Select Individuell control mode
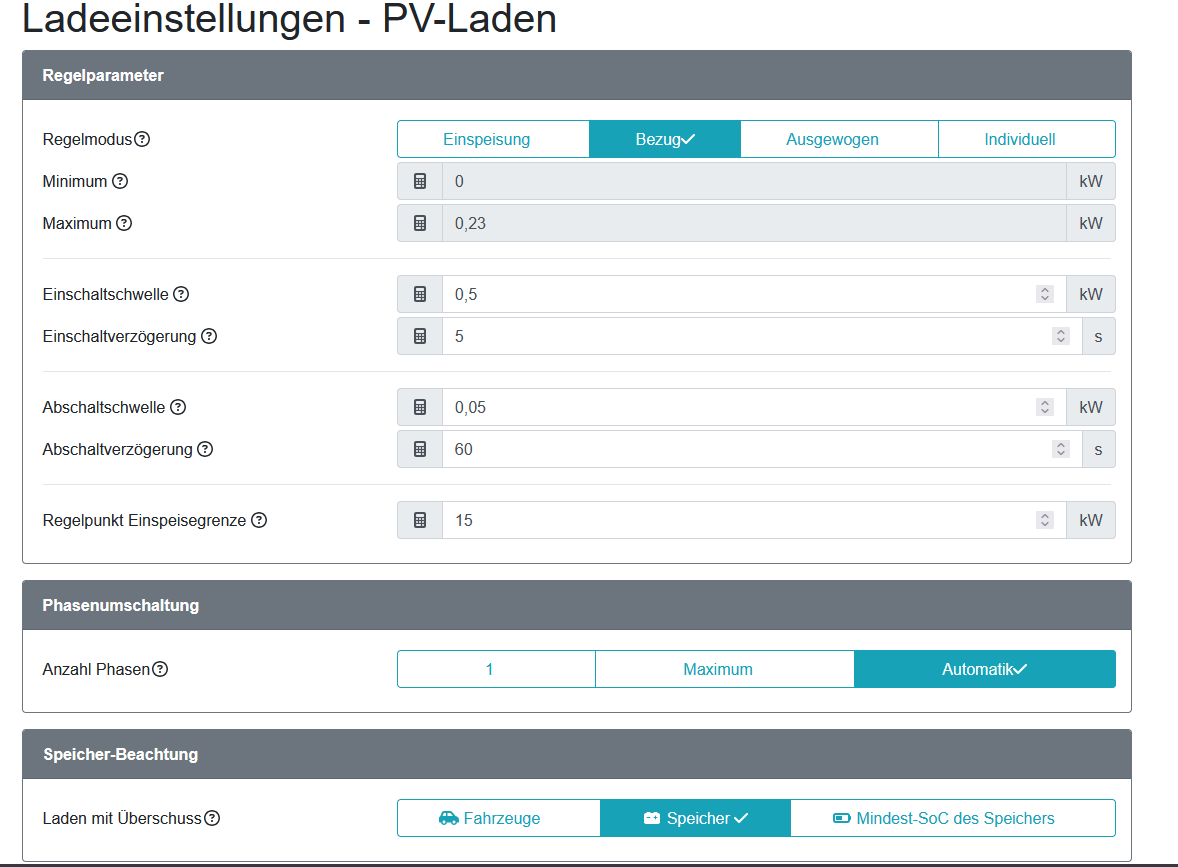Image resolution: width=1178 pixels, height=867 pixels. tap(1027, 139)
